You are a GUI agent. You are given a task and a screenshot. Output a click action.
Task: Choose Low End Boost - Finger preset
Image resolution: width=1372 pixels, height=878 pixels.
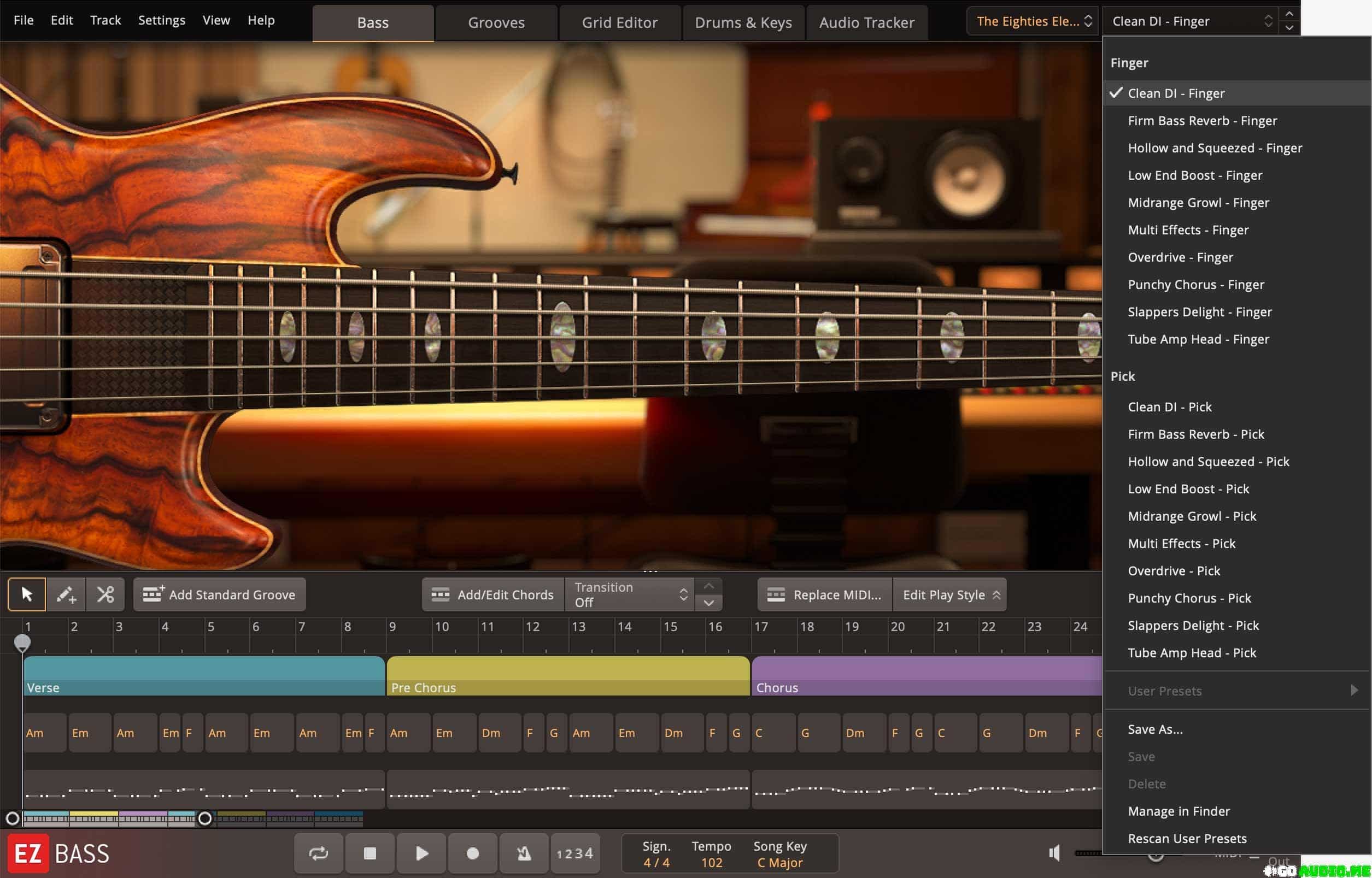[x=1236, y=175]
